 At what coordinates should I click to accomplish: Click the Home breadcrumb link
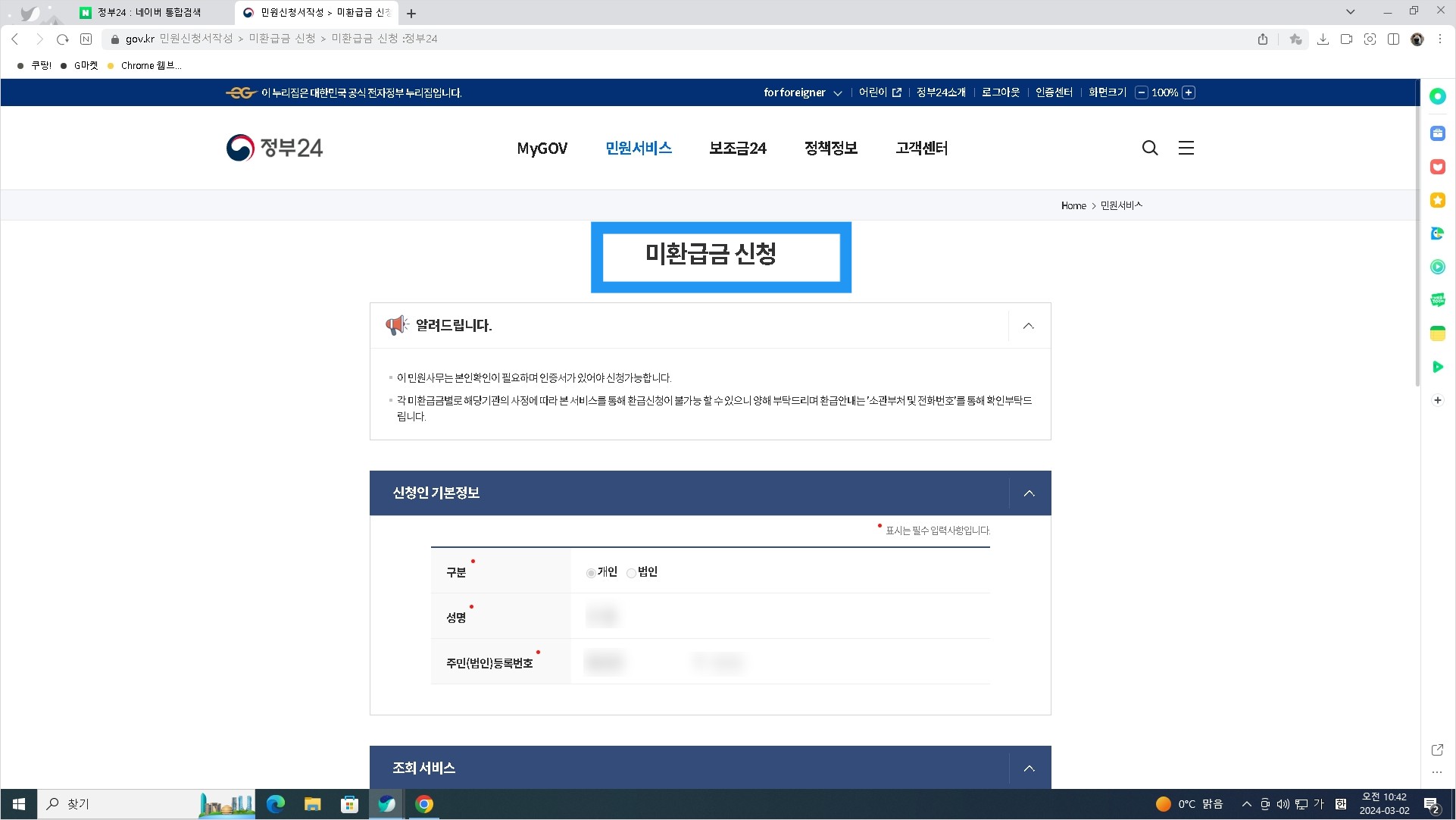click(x=1073, y=205)
